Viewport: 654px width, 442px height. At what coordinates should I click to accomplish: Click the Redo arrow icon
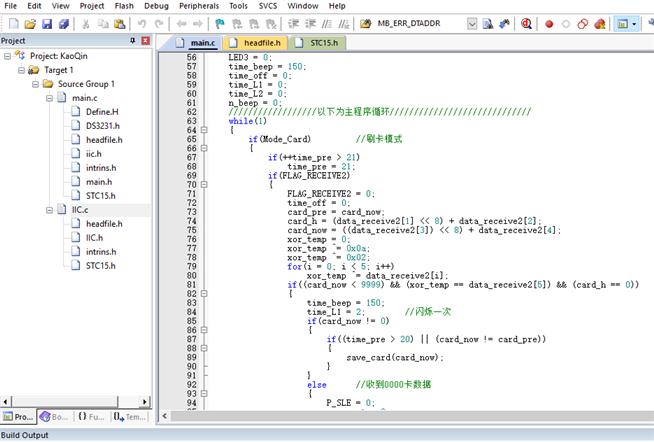(159, 24)
